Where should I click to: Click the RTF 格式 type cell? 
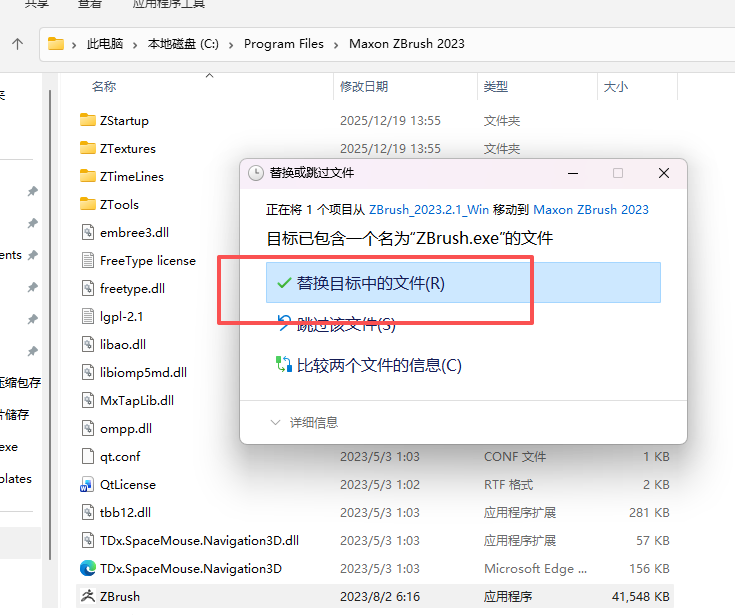(508, 485)
